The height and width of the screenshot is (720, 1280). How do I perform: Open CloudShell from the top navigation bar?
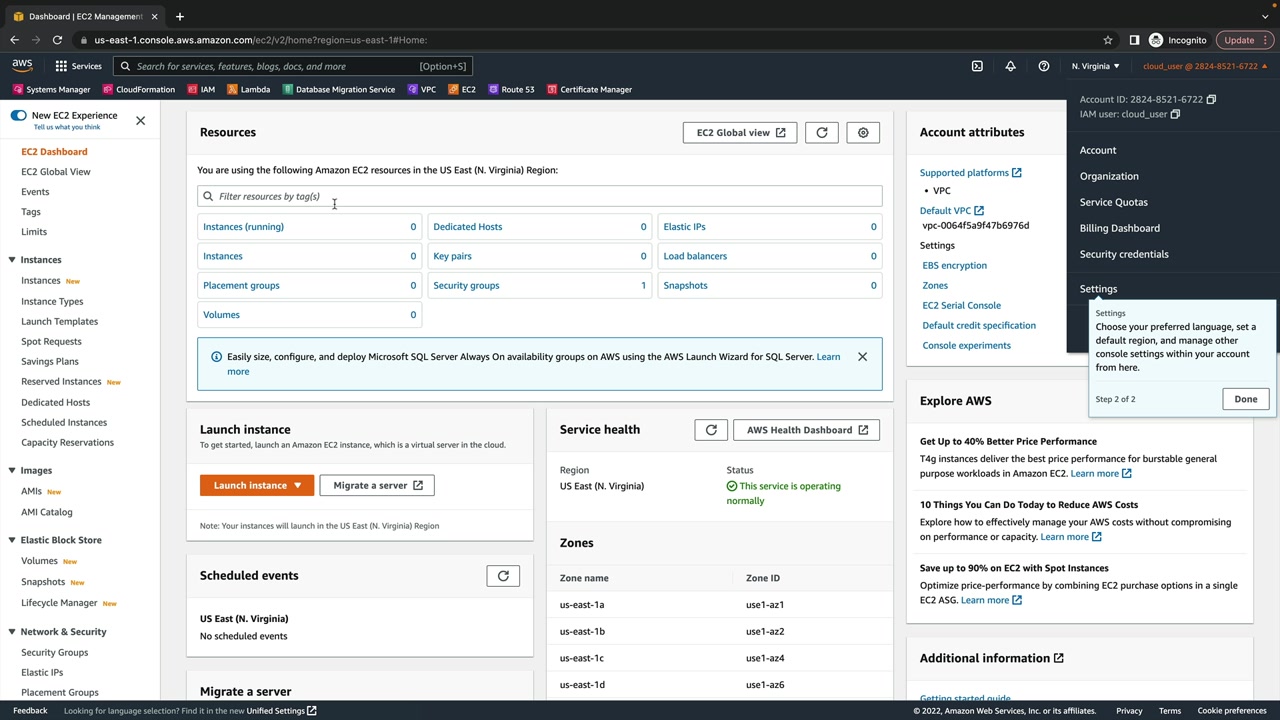pyautogui.click(x=977, y=66)
